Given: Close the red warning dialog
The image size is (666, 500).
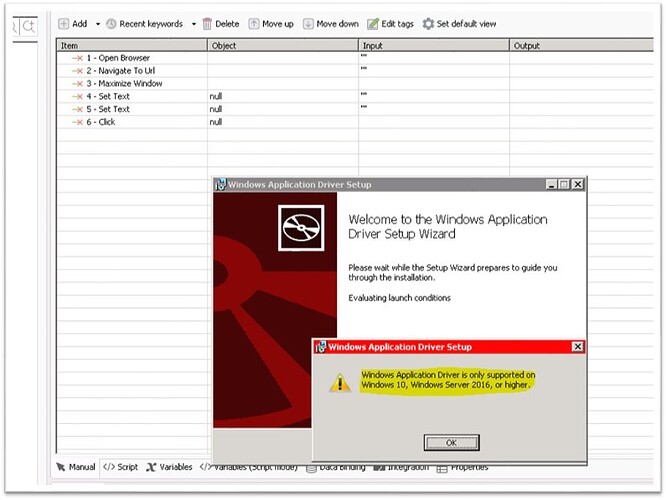Looking at the screenshot, I should [x=578, y=347].
